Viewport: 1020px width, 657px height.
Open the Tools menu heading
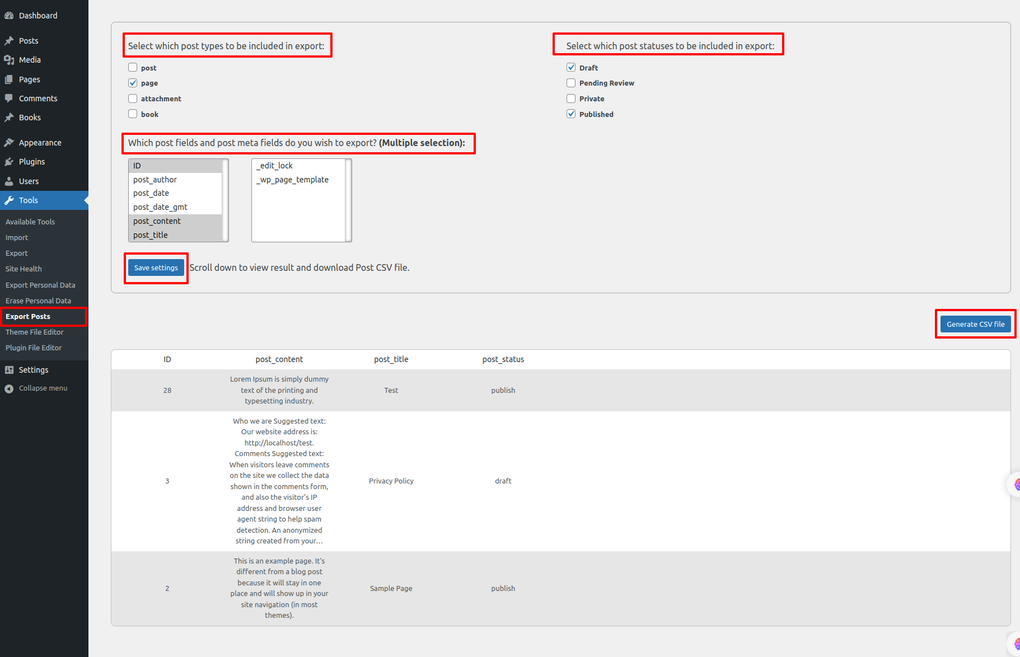point(44,200)
